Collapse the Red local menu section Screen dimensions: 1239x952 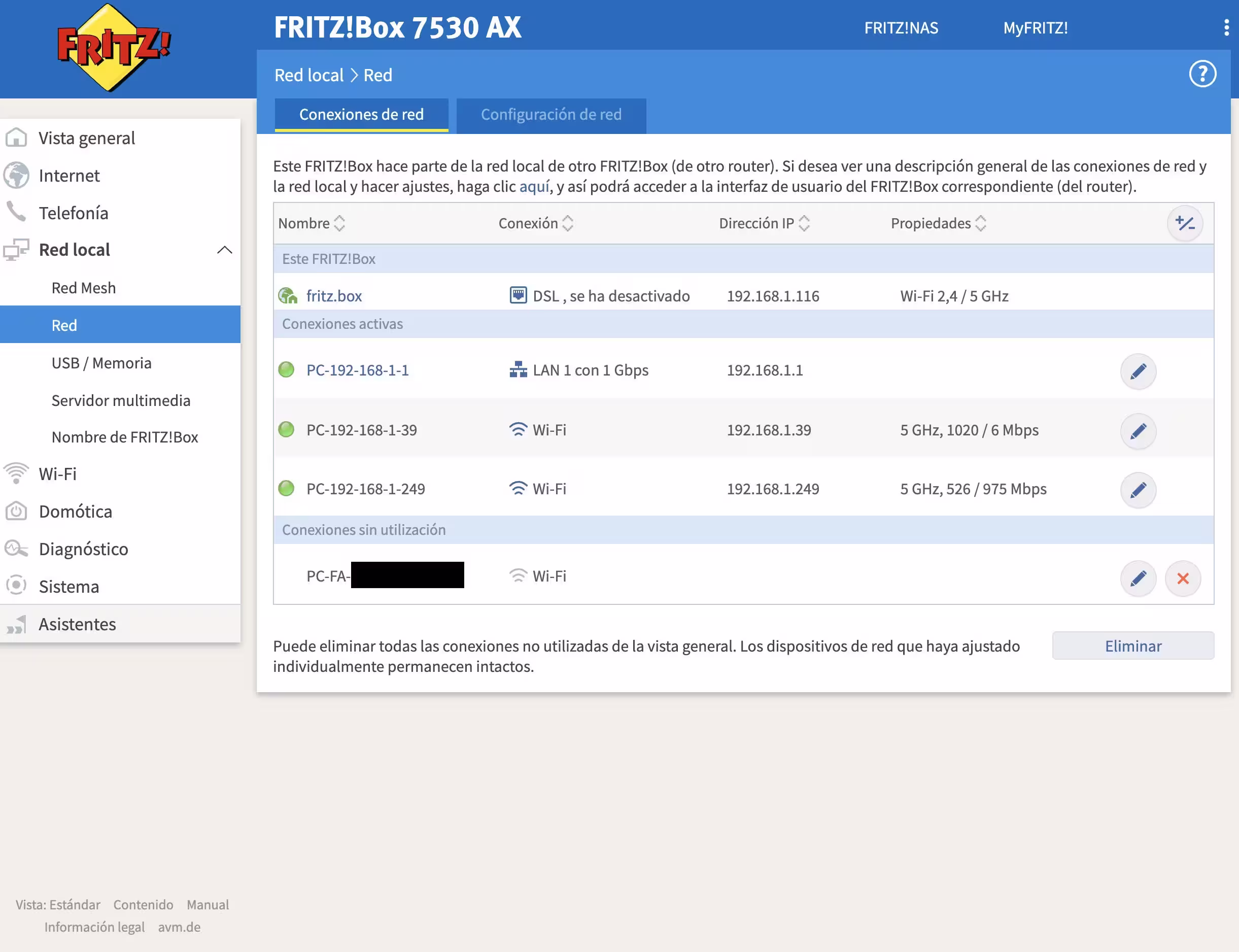coord(224,250)
